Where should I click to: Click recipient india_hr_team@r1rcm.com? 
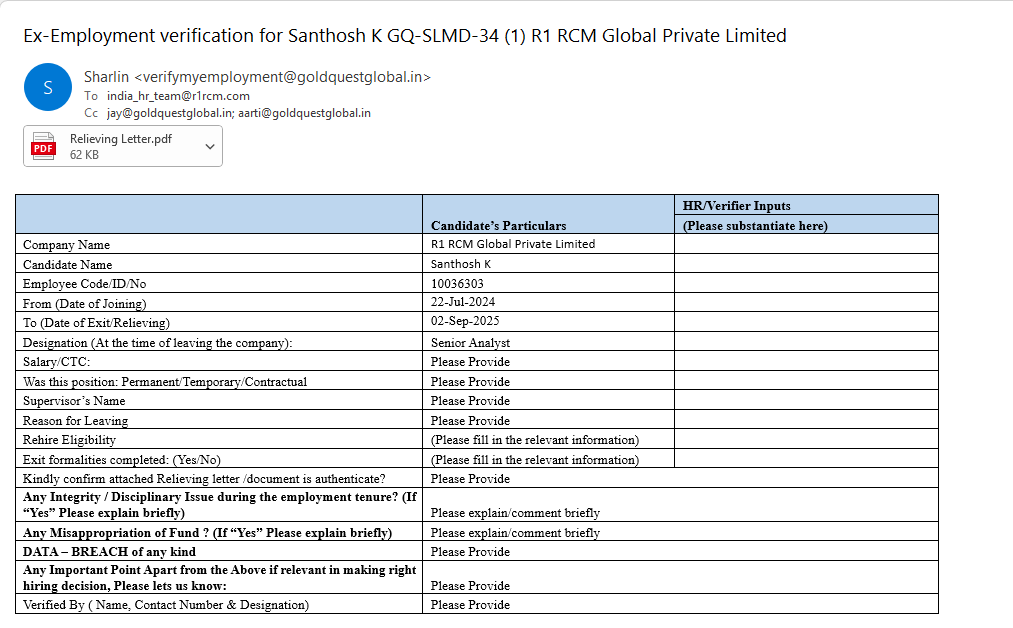178,96
